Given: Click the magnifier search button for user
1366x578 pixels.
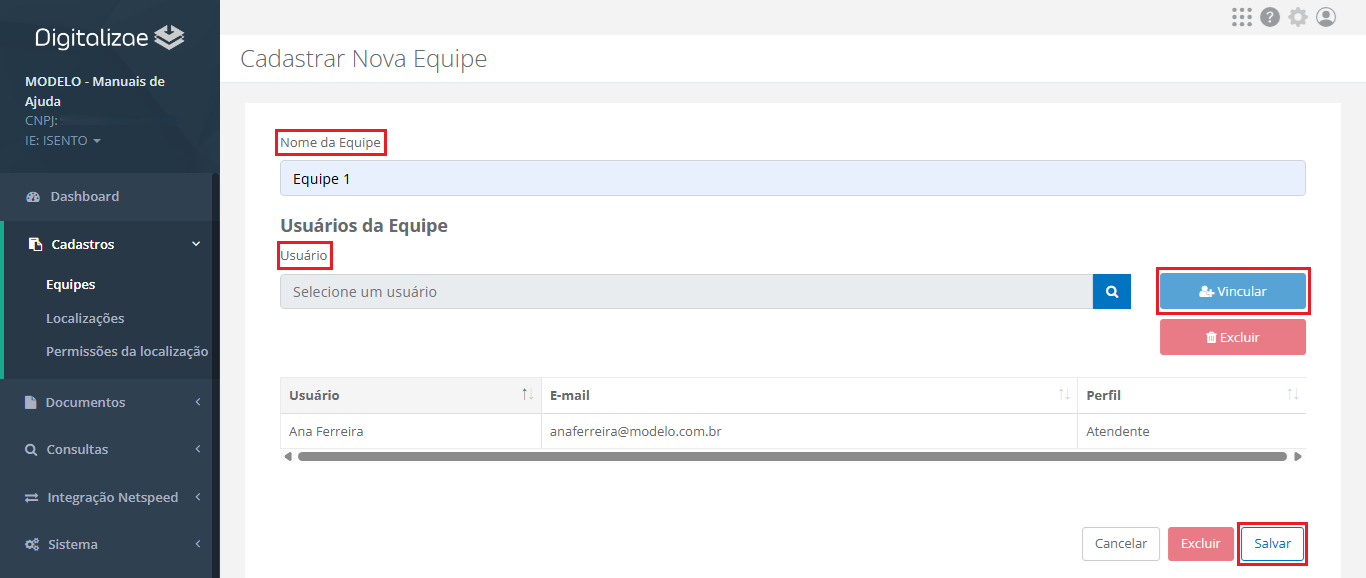Looking at the screenshot, I should (x=1112, y=292).
